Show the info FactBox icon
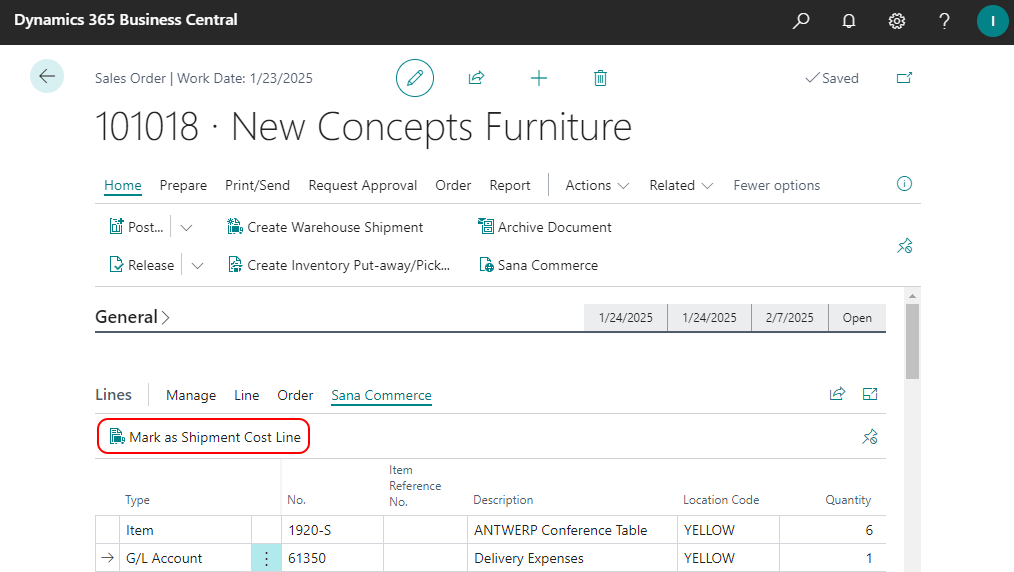 point(904,184)
